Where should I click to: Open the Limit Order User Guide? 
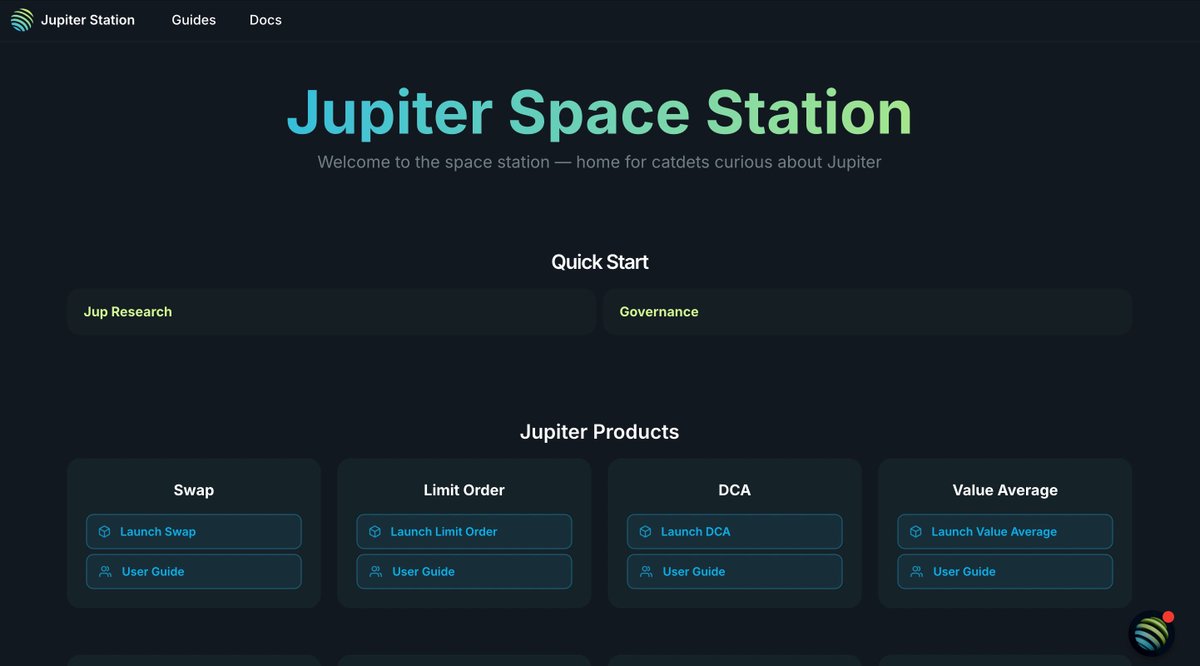[464, 572]
